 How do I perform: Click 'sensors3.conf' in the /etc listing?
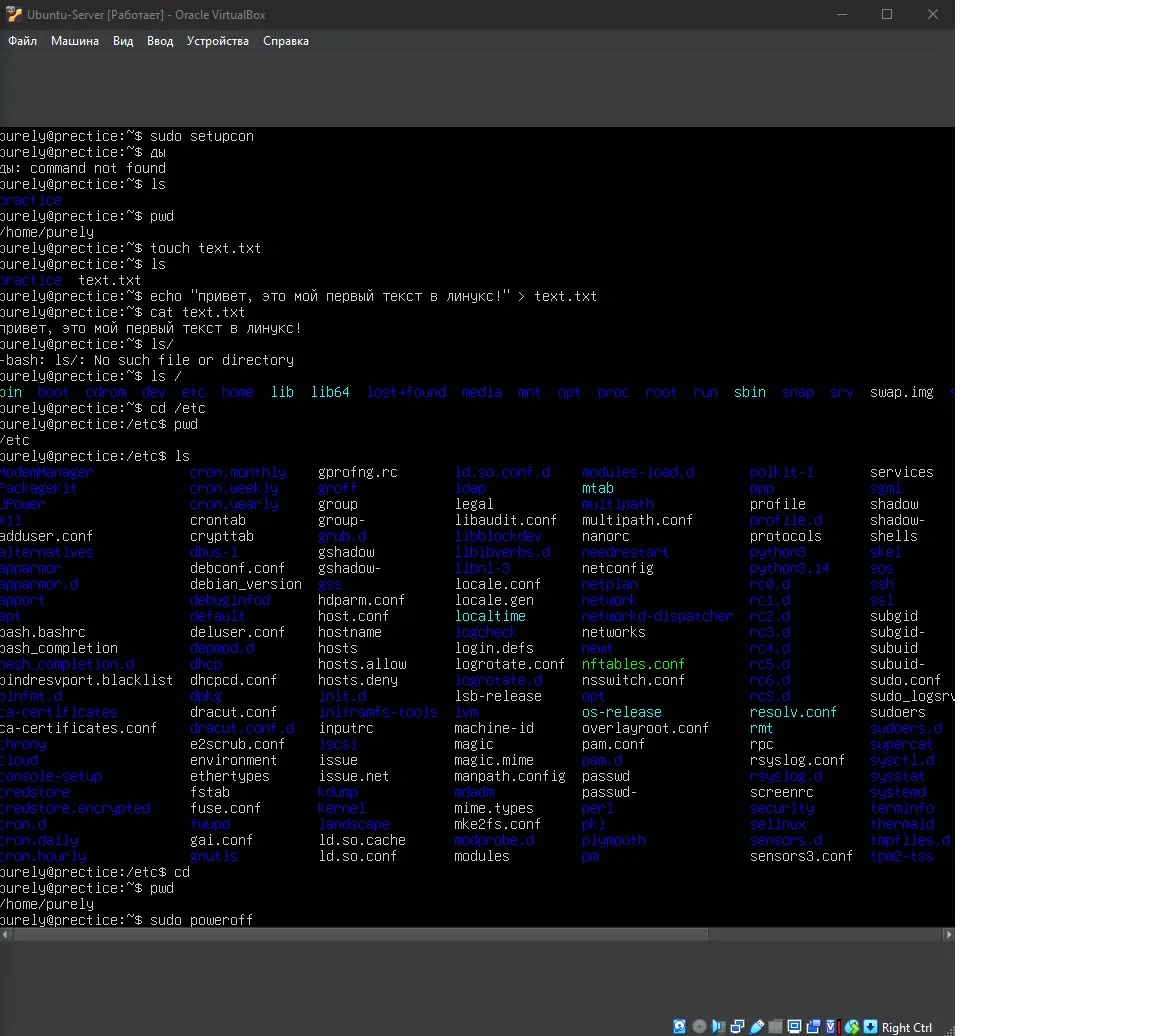[801, 856]
